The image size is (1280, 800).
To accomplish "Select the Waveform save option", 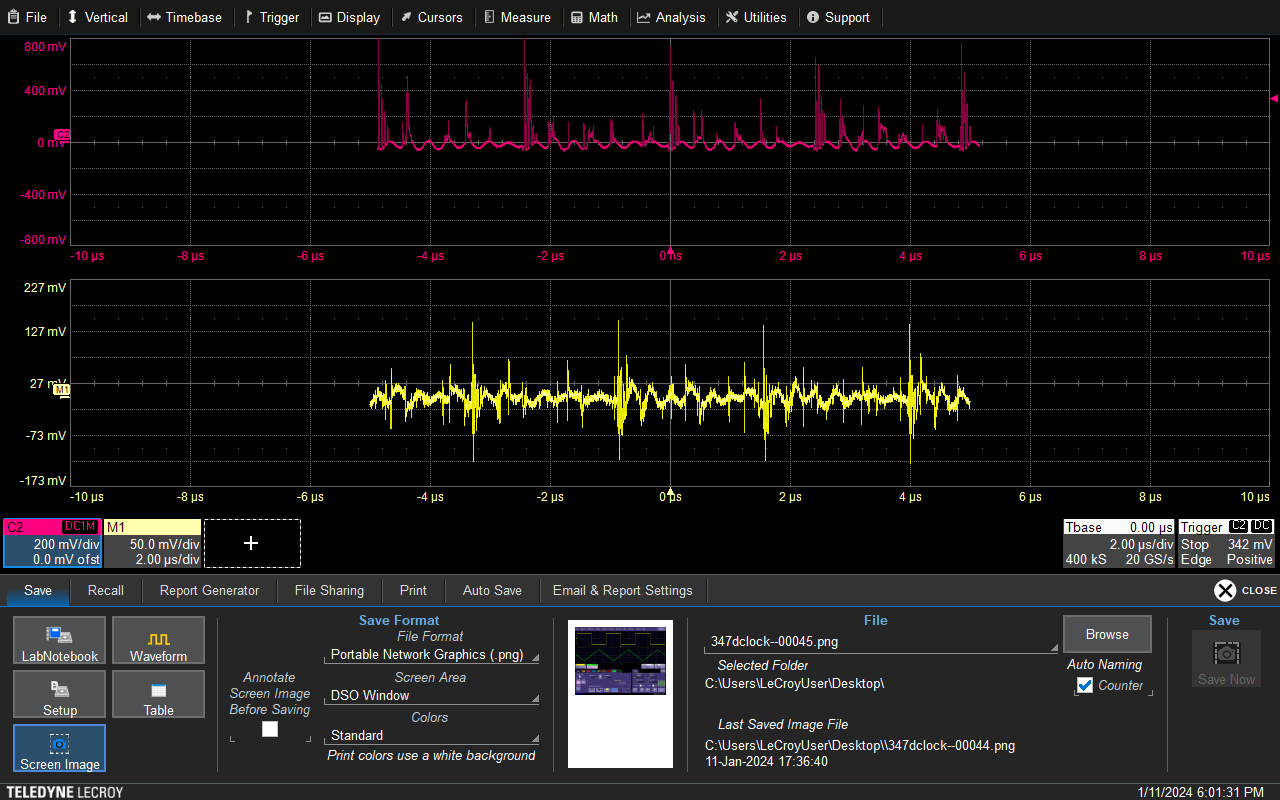I will (158, 640).
